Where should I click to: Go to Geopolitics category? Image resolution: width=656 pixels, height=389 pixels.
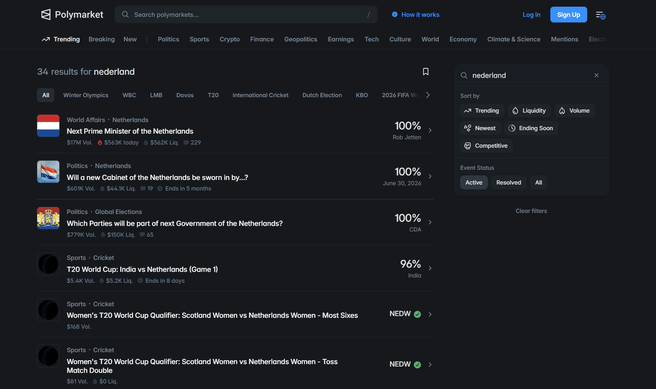(300, 39)
